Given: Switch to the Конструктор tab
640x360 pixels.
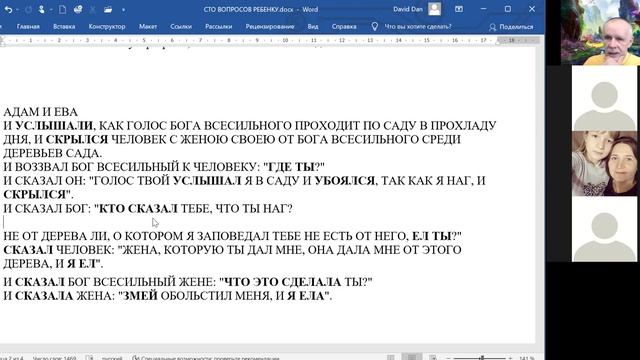Looking at the screenshot, I should click(x=107, y=27).
